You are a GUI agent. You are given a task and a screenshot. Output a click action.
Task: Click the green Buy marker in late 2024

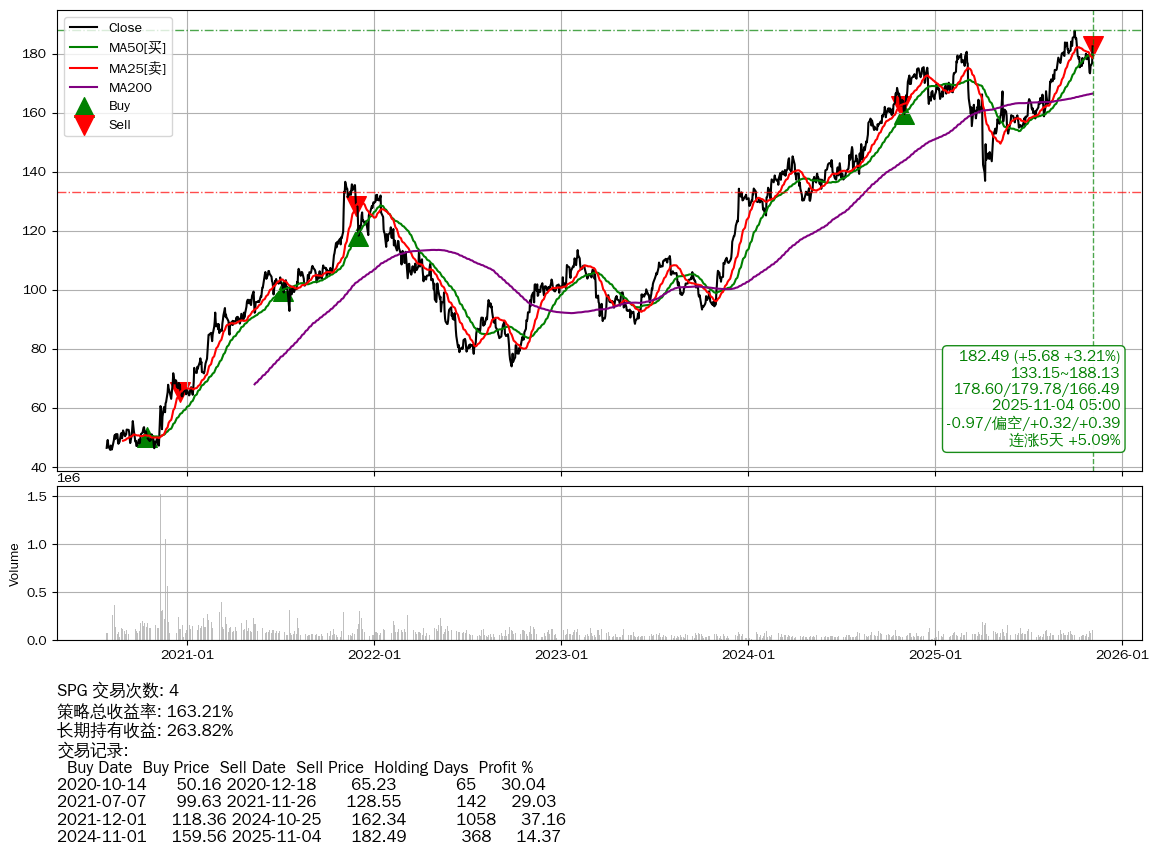coord(904,115)
